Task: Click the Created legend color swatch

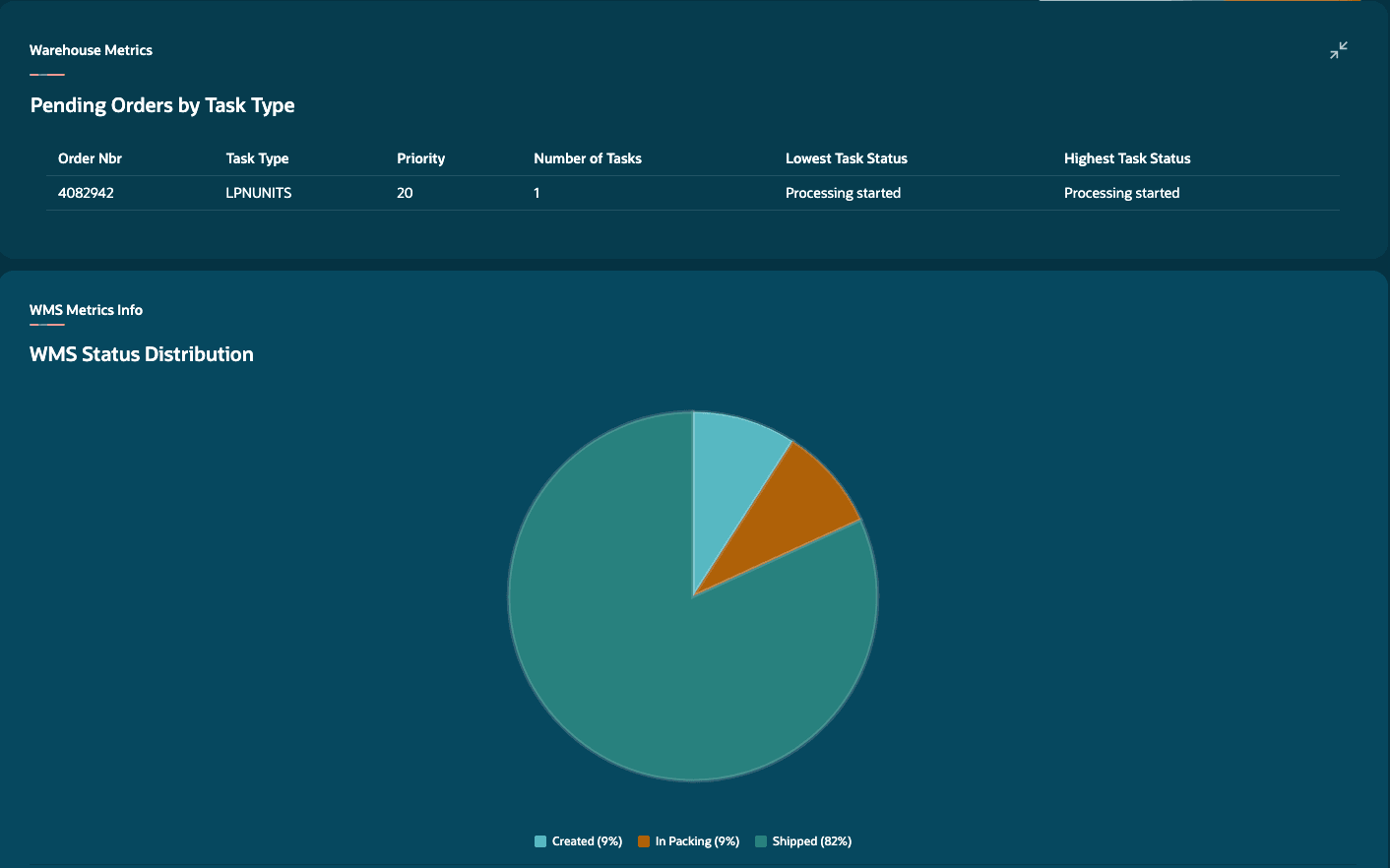Action: click(540, 841)
